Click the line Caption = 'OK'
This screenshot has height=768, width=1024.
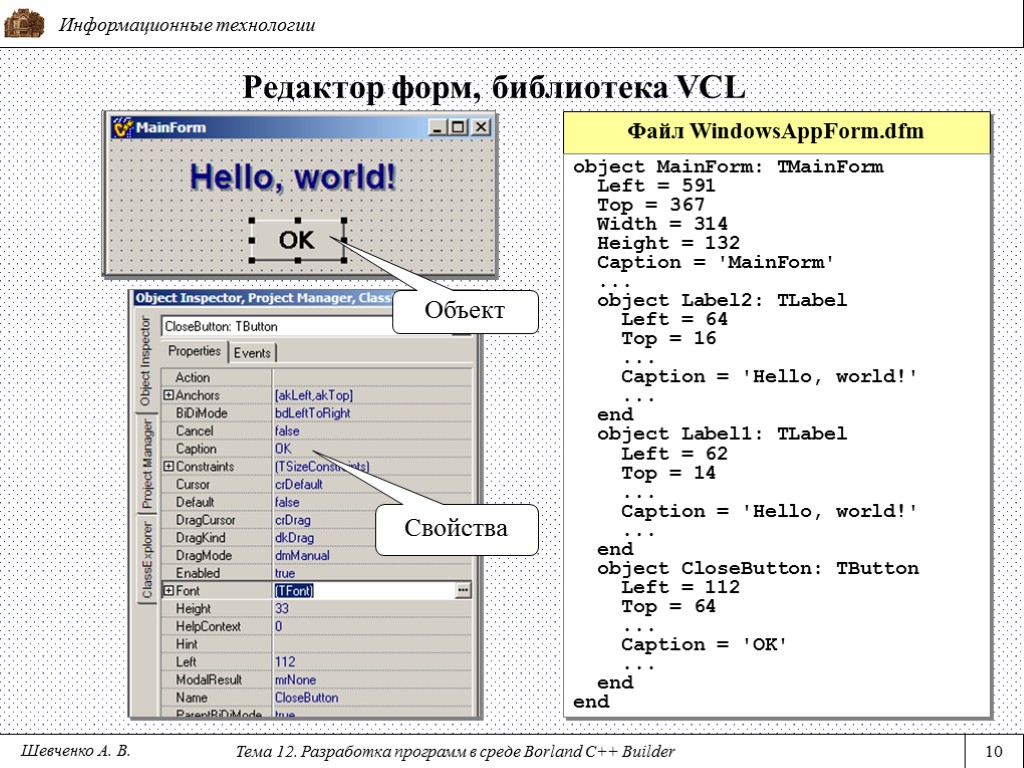[704, 645]
